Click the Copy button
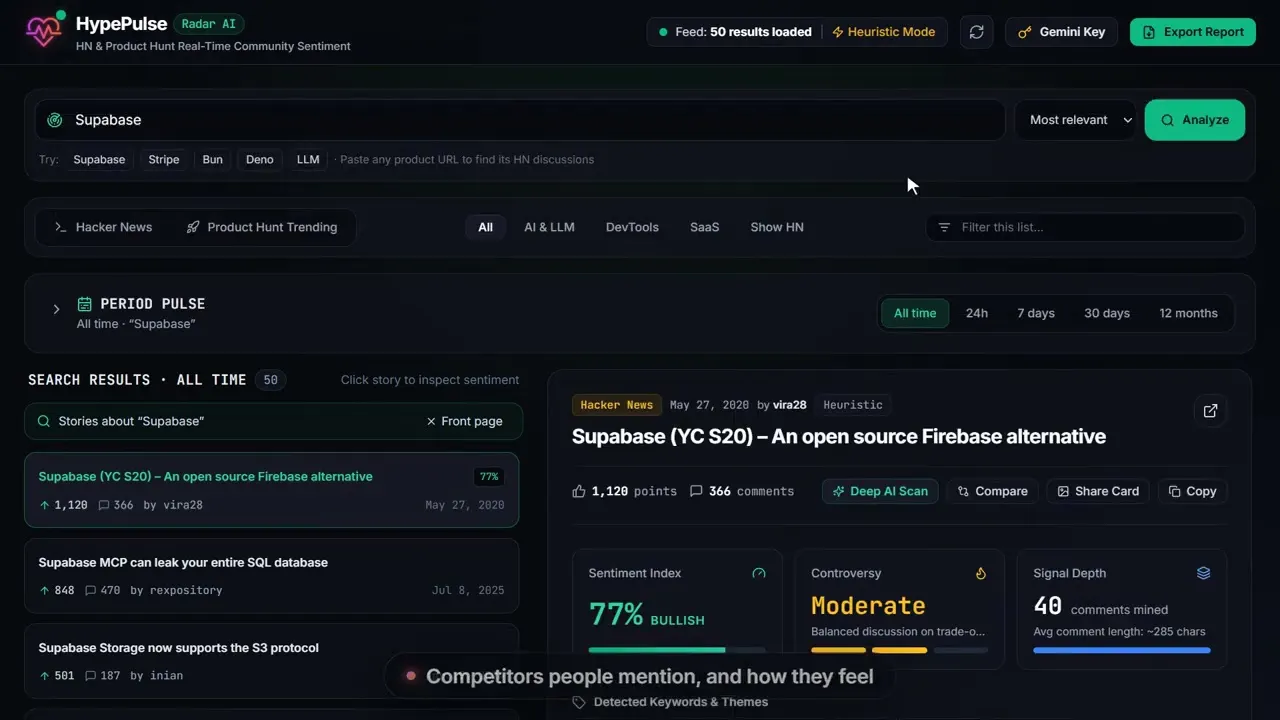 1192,491
